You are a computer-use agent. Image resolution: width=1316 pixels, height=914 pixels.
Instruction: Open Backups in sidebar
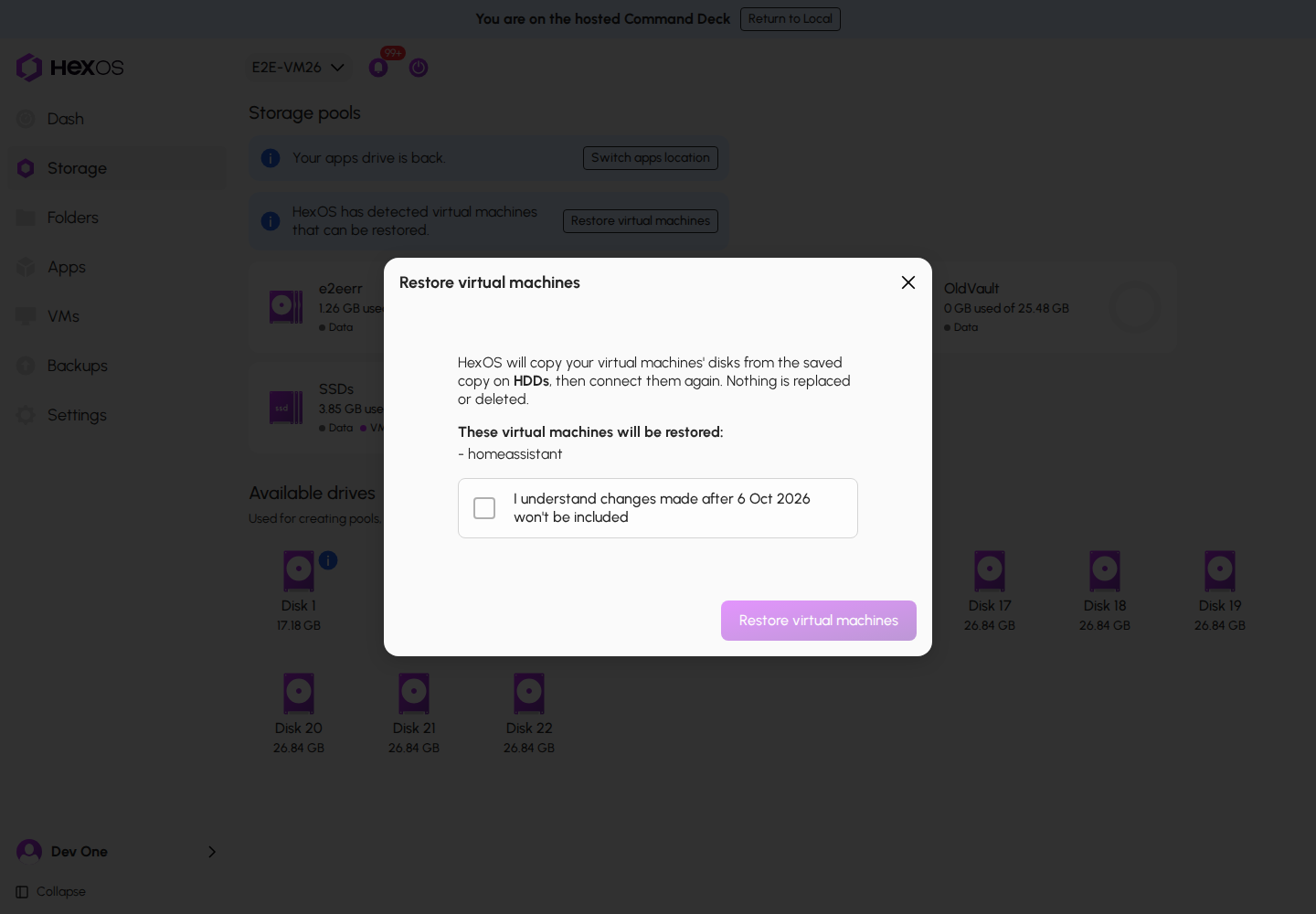coord(117,366)
